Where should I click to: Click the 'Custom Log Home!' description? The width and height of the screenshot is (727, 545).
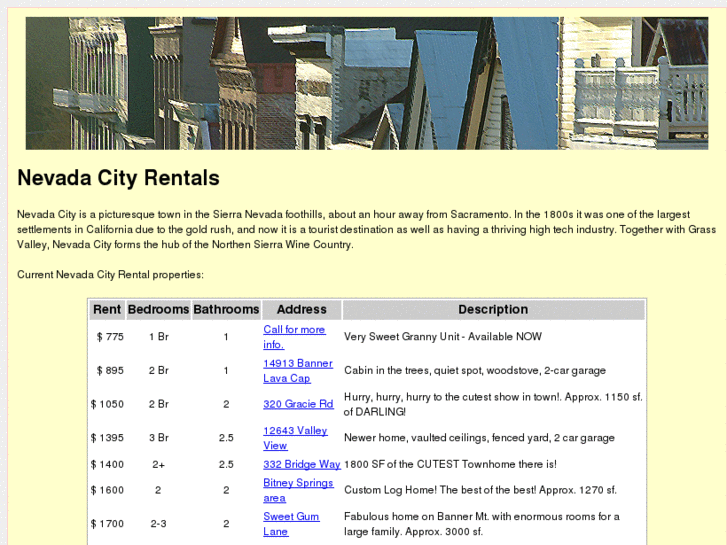click(x=480, y=490)
